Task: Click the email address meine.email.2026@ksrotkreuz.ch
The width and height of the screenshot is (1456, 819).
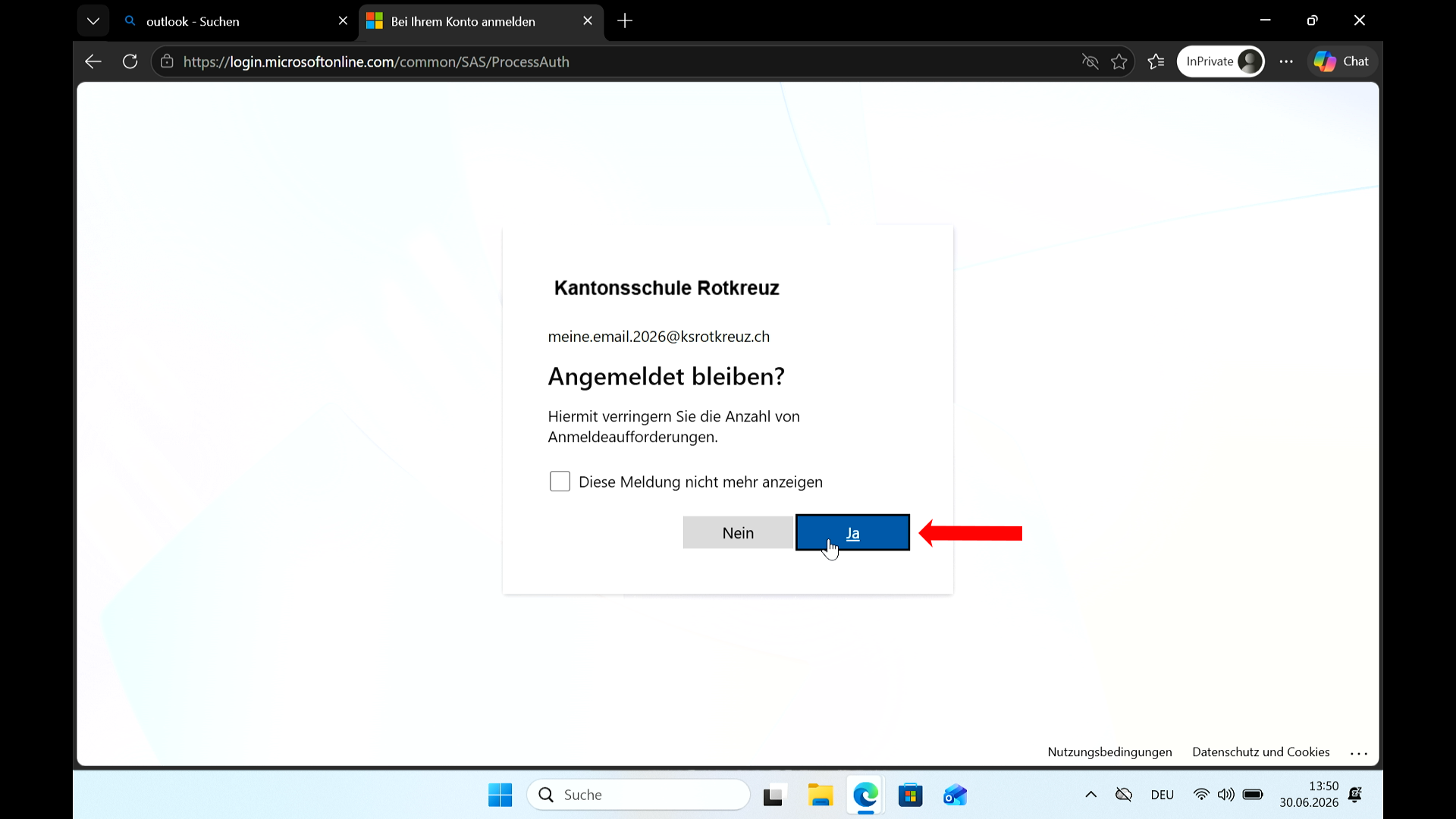Action: (659, 337)
